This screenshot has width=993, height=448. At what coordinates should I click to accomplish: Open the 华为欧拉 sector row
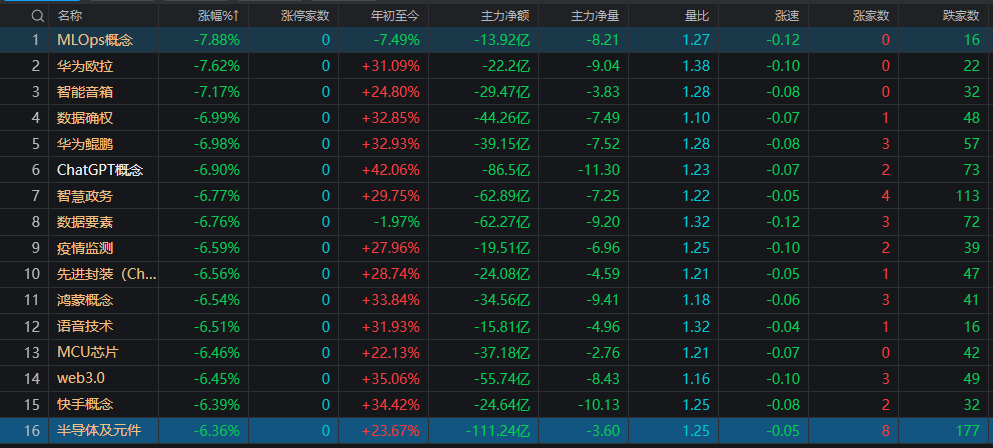point(496,66)
